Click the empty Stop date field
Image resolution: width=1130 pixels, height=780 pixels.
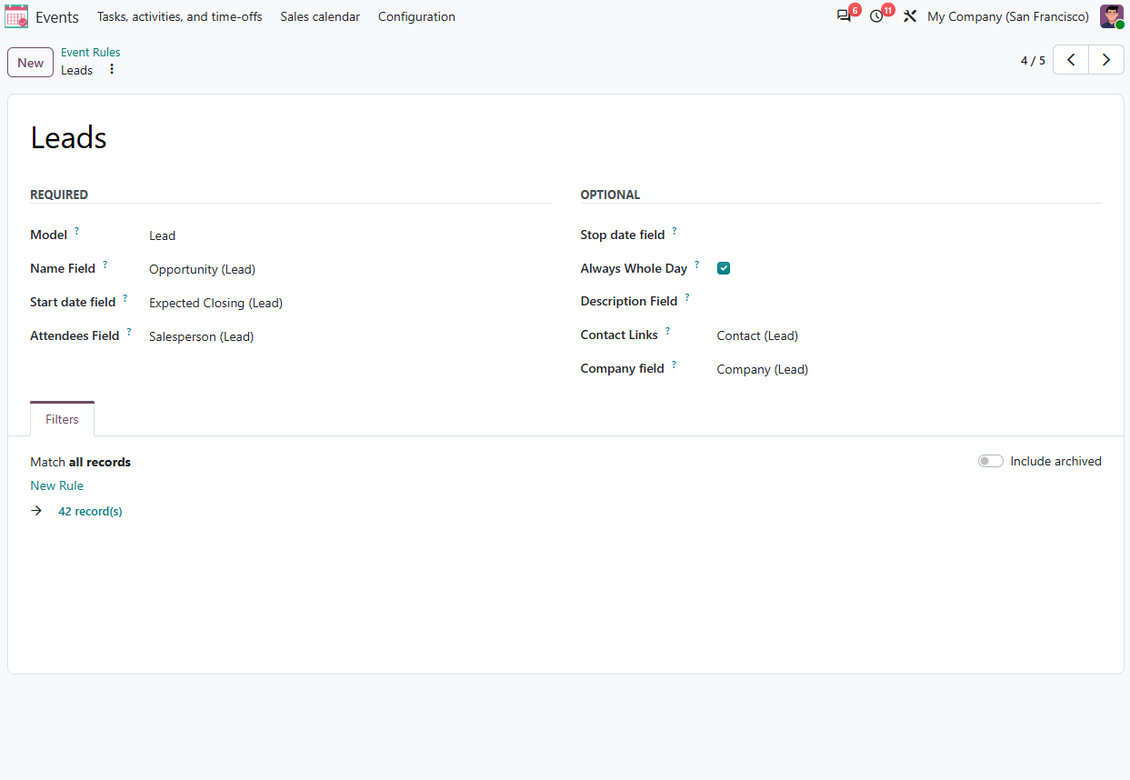908,235
